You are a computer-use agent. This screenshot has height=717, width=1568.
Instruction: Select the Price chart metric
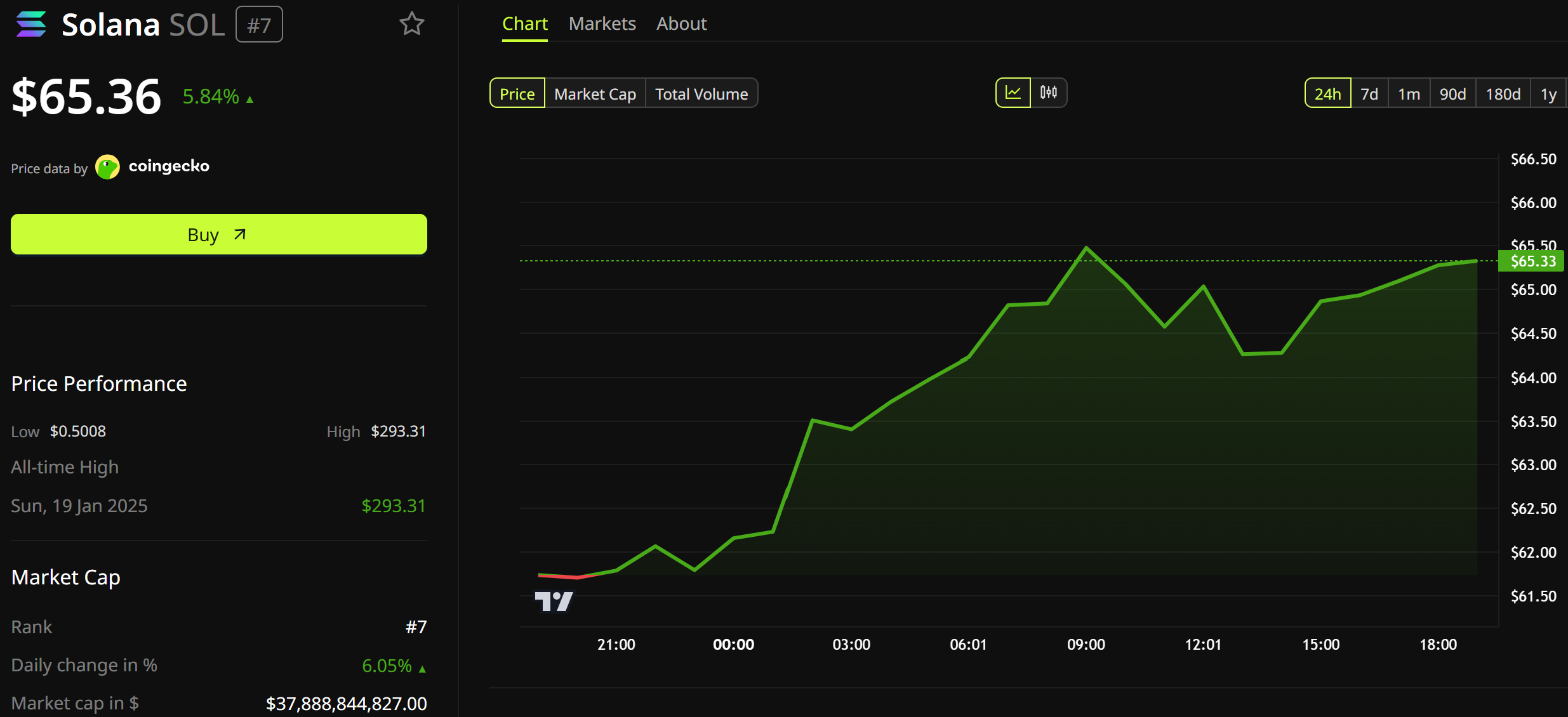pyautogui.click(x=517, y=94)
